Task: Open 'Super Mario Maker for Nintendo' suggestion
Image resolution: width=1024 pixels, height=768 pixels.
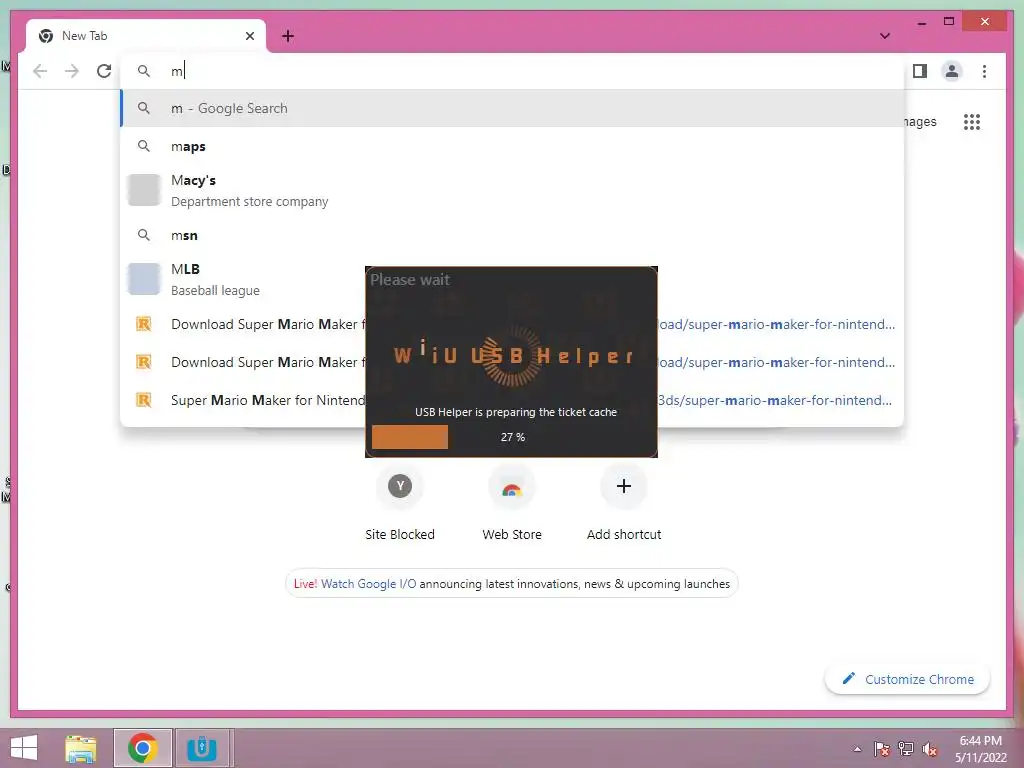Action: (x=513, y=400)
